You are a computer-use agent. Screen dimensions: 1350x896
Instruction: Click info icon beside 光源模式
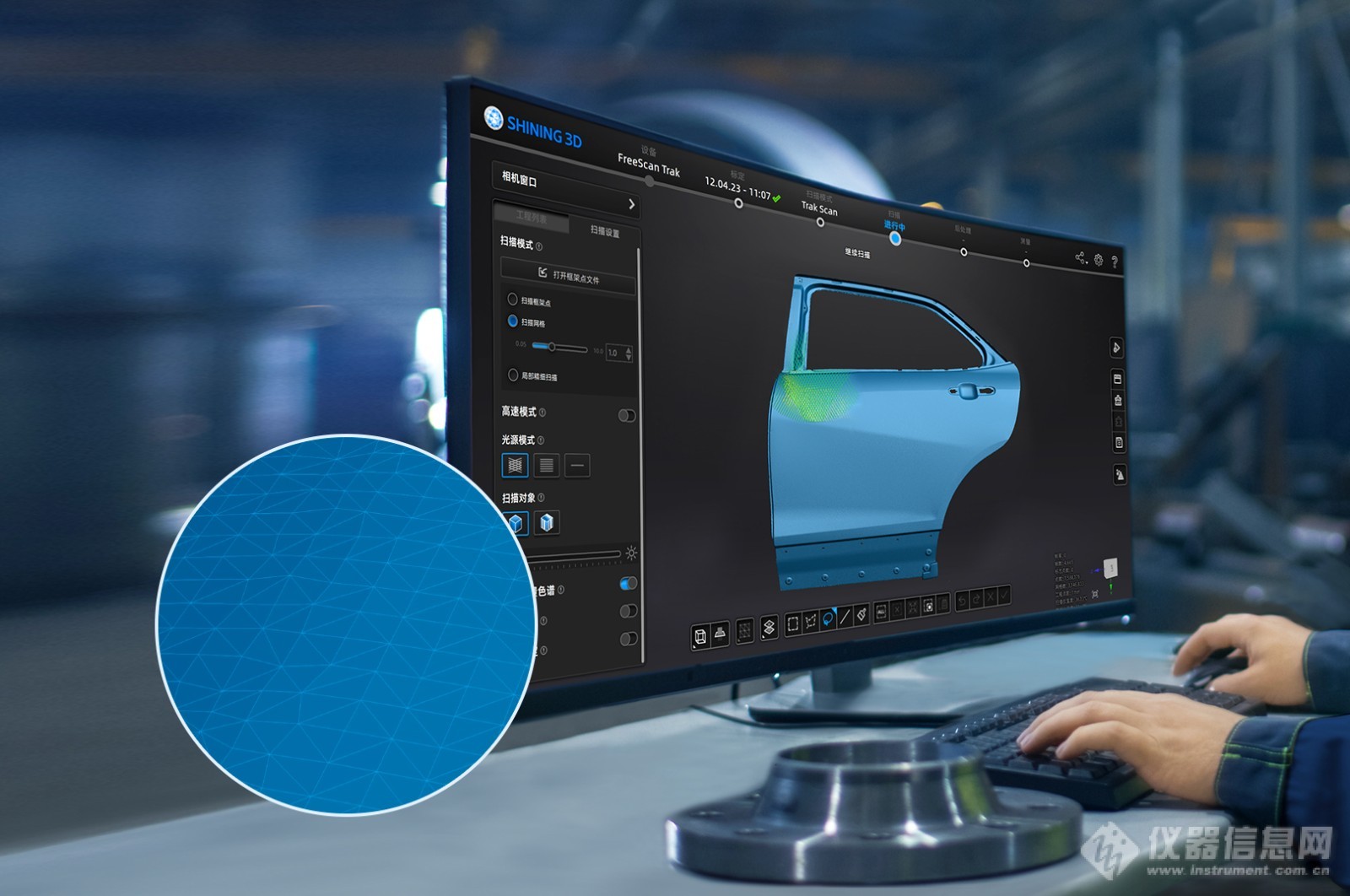point(541,440)
